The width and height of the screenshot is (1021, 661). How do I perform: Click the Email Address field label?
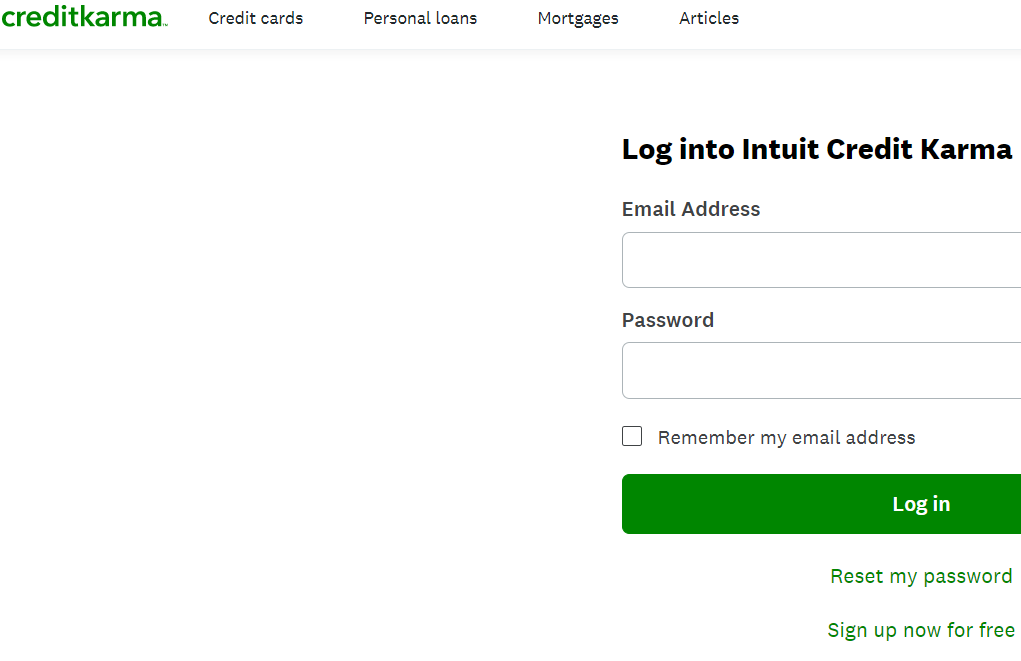[691, 209]
